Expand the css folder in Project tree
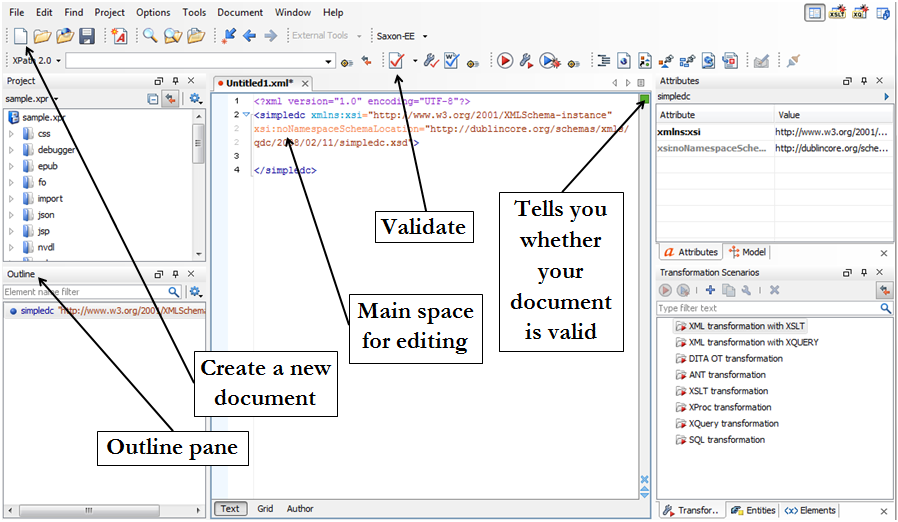The image size is (898, 522). tap(11, 134)
